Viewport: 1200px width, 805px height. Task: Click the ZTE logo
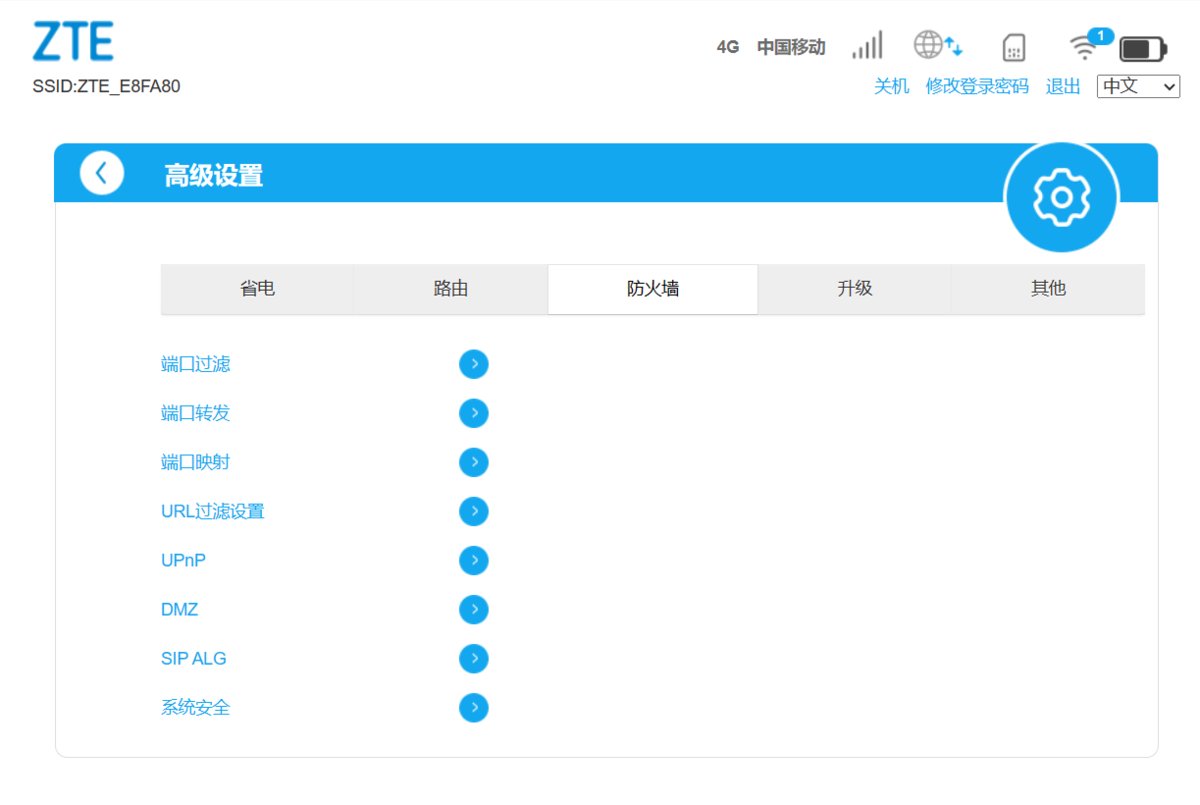73,42
